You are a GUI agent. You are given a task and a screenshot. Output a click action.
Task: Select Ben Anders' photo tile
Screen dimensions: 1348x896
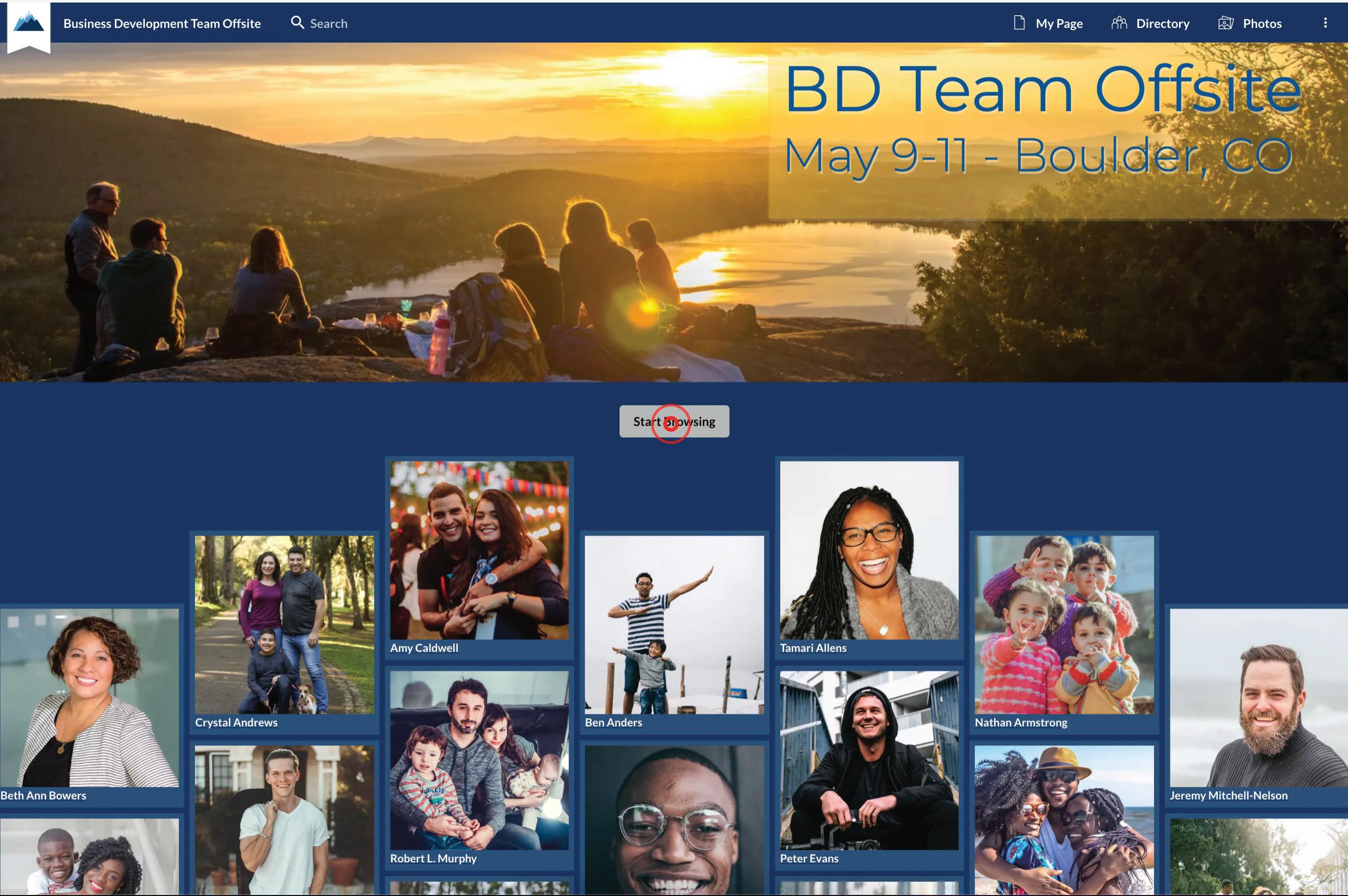click(673, 624)
